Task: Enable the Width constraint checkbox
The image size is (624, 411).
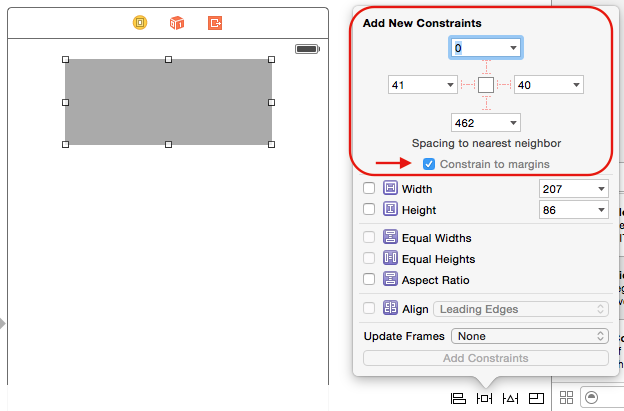Action: (369, 188)
